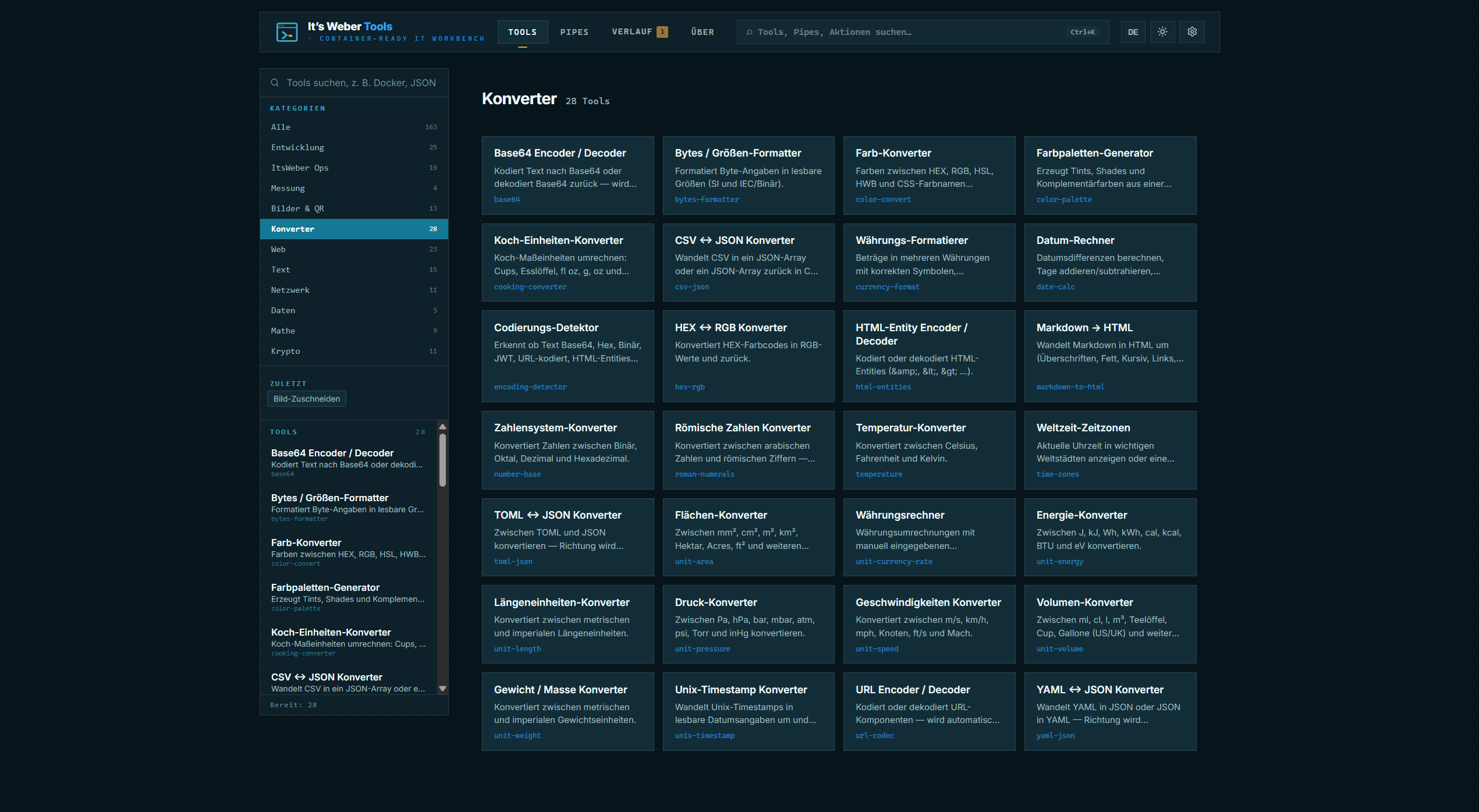Screen dimensions: 1479x812
Task: Open the Temperatur-Konverter card
Action: pos(930,450)
